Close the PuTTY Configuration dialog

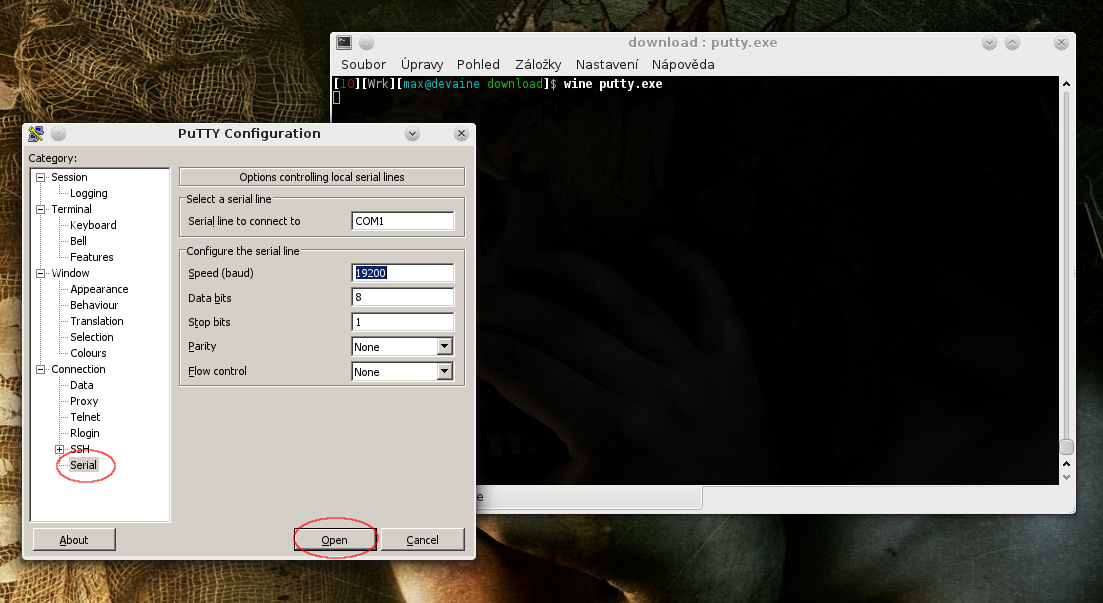click(461, 134)
